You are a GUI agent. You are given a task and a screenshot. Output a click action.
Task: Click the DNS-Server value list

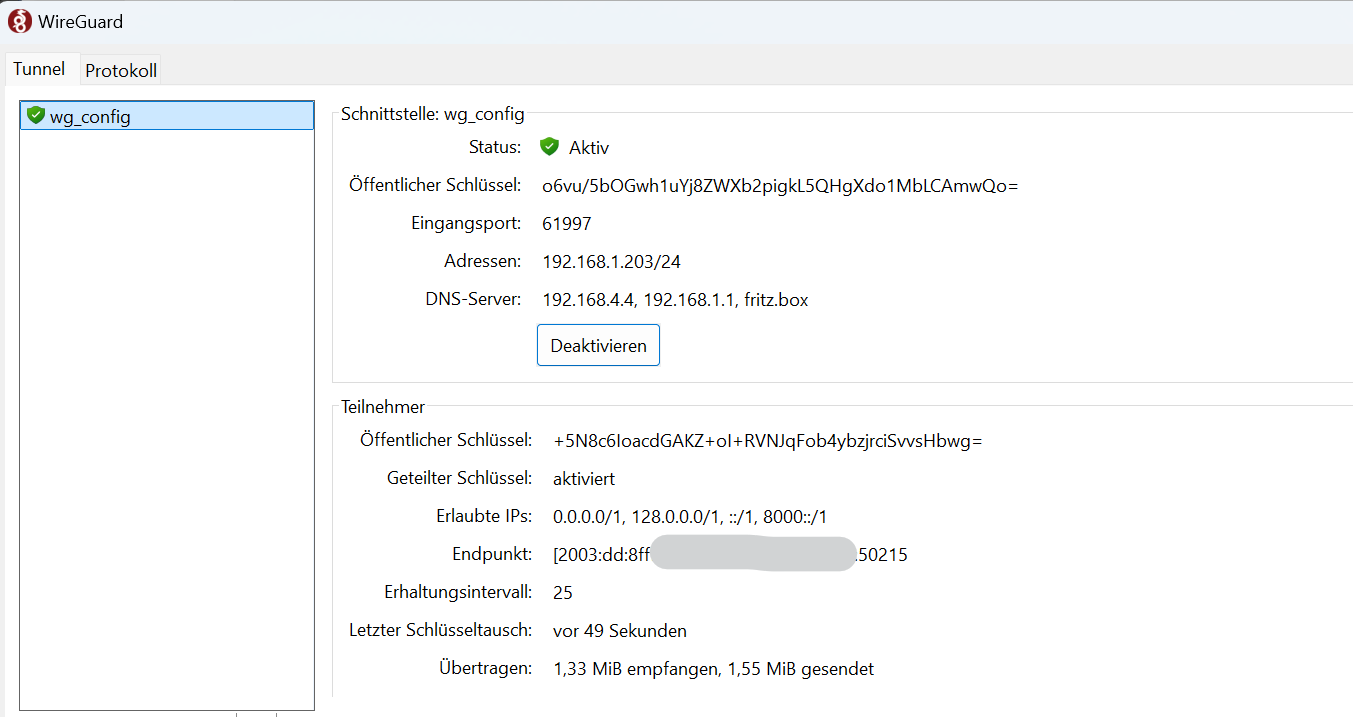(675, 300)
